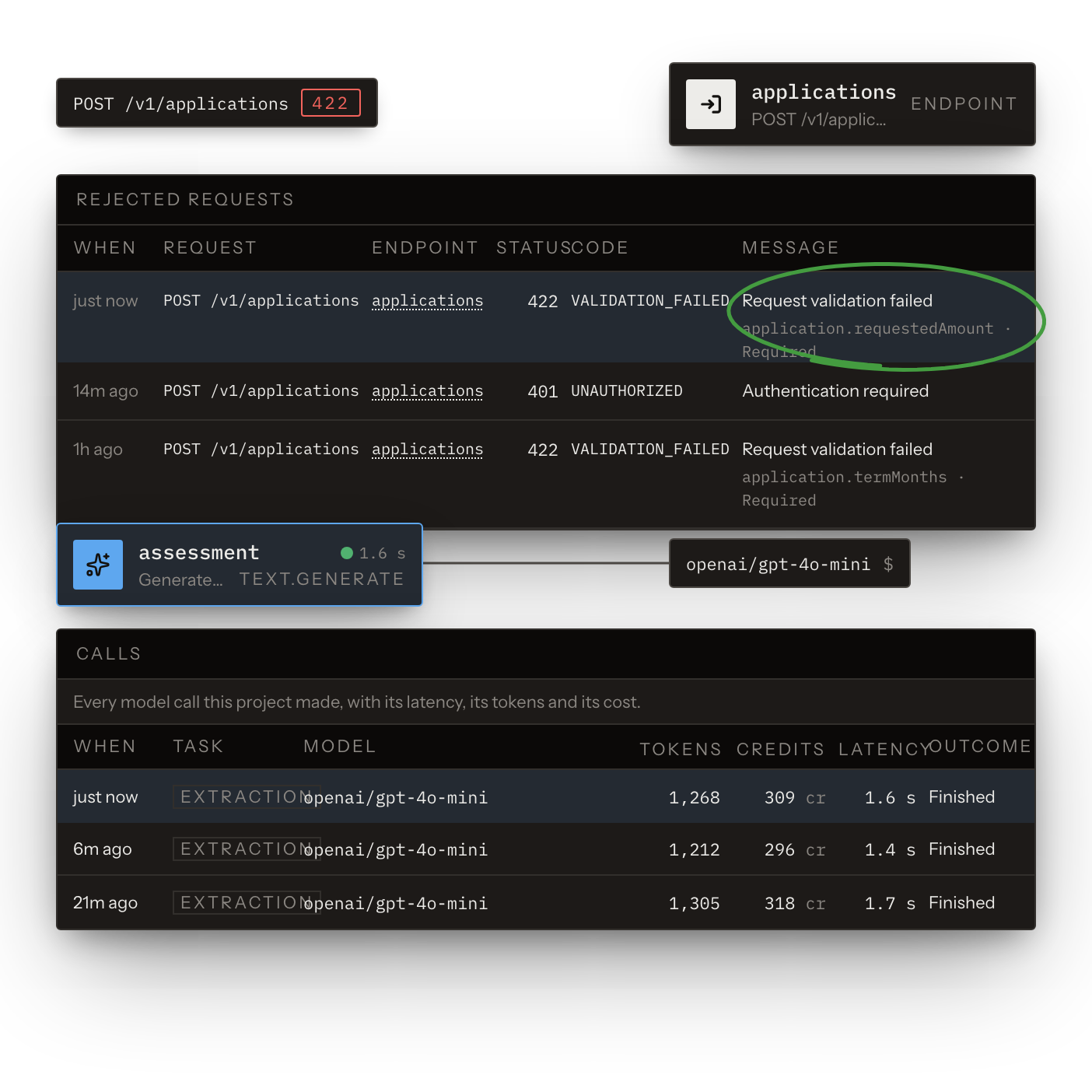Open applications link in the 14m ago row
This screenshot has height=1092, width=1092.
pos(427,391)
